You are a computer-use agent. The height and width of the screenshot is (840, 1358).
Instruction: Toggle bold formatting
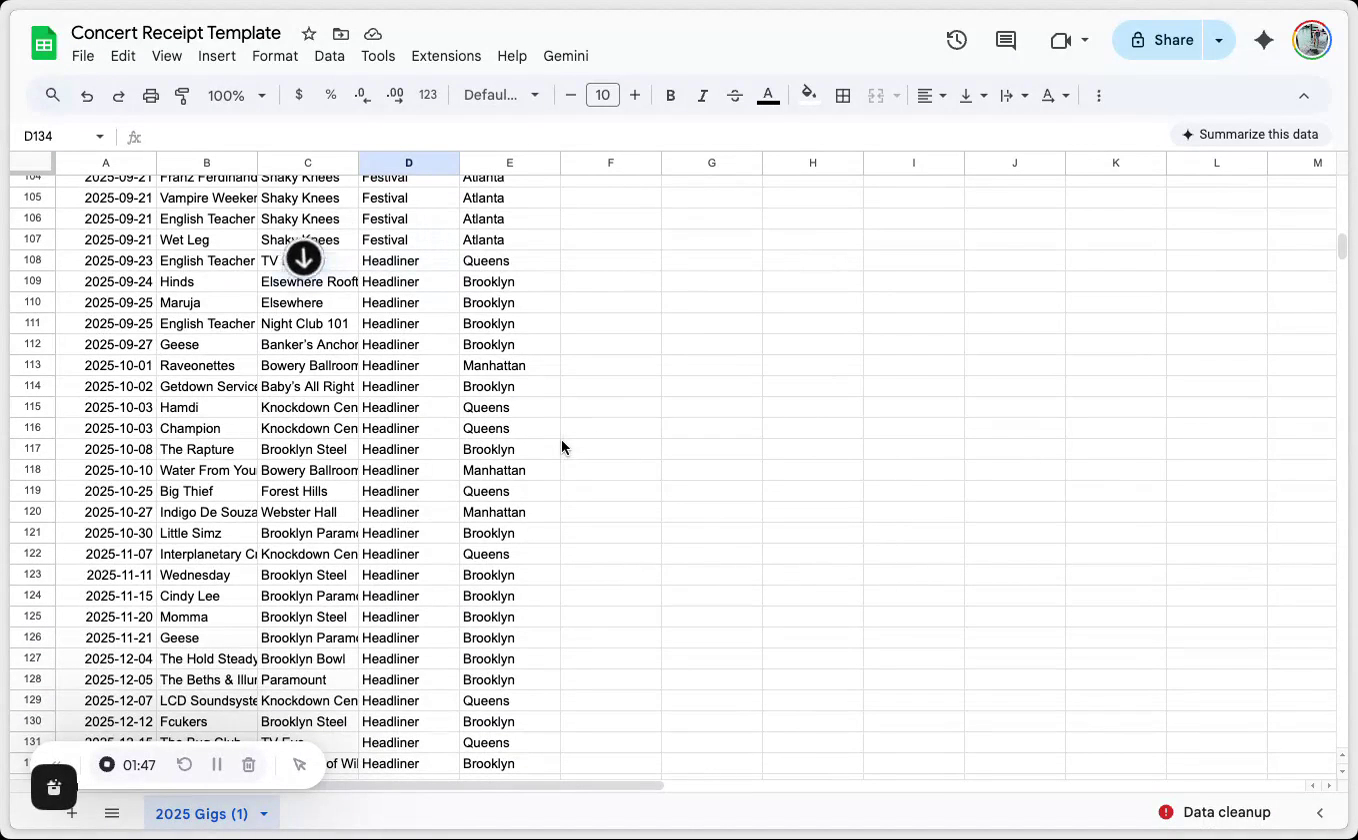[671, 96]
